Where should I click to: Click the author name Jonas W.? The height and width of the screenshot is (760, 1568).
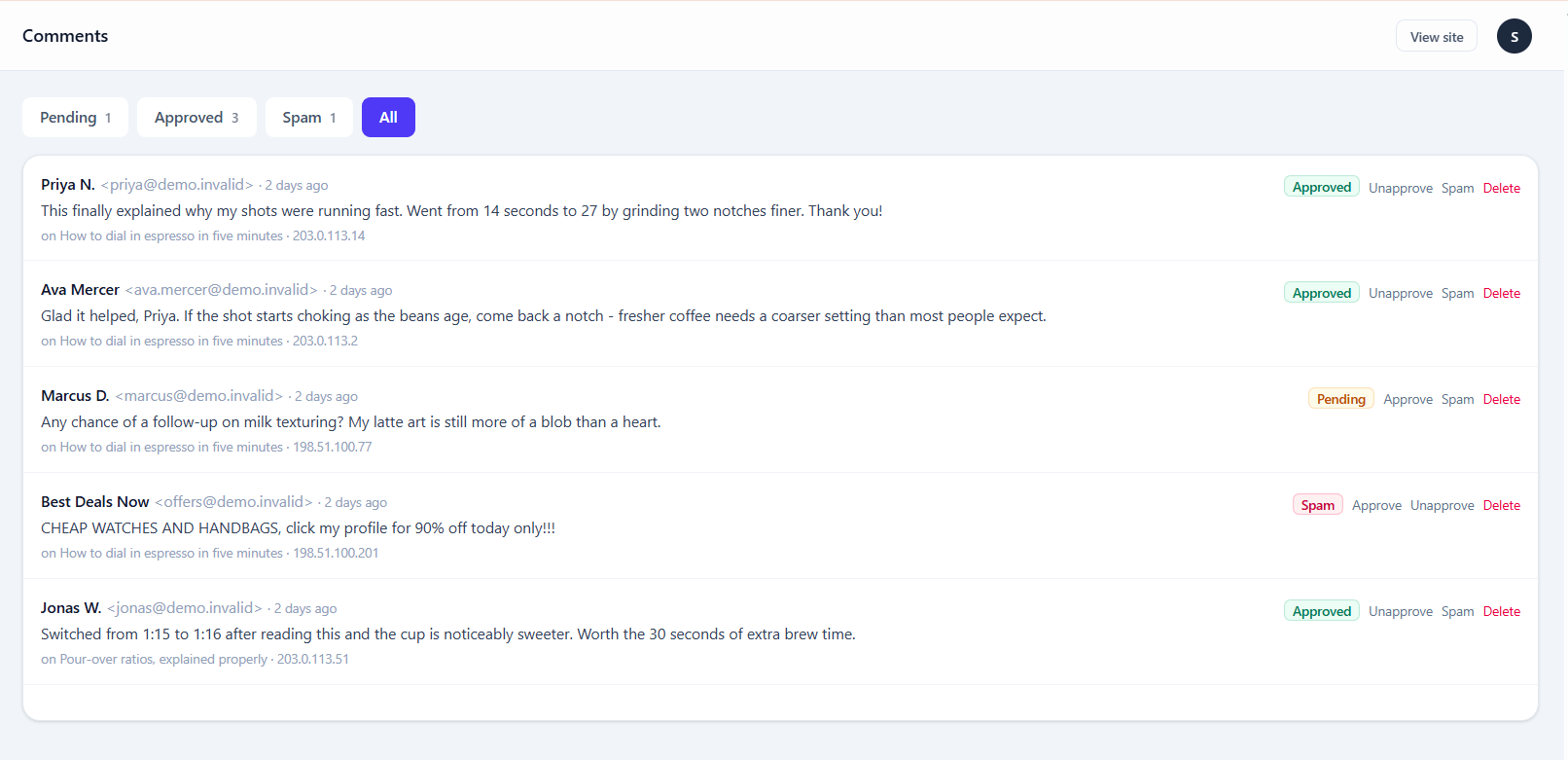click(71, 608)
